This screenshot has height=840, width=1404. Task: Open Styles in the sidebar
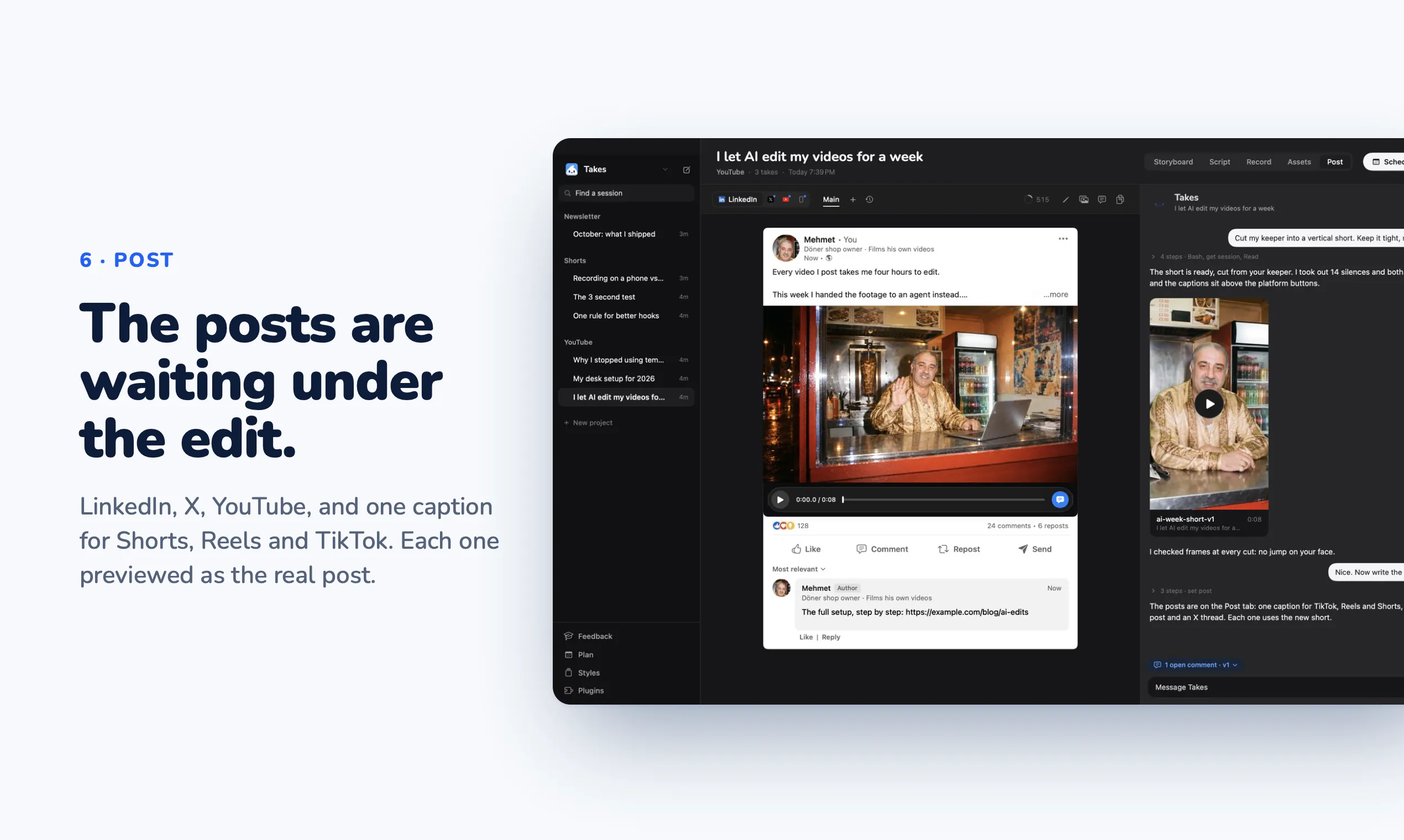582,673
